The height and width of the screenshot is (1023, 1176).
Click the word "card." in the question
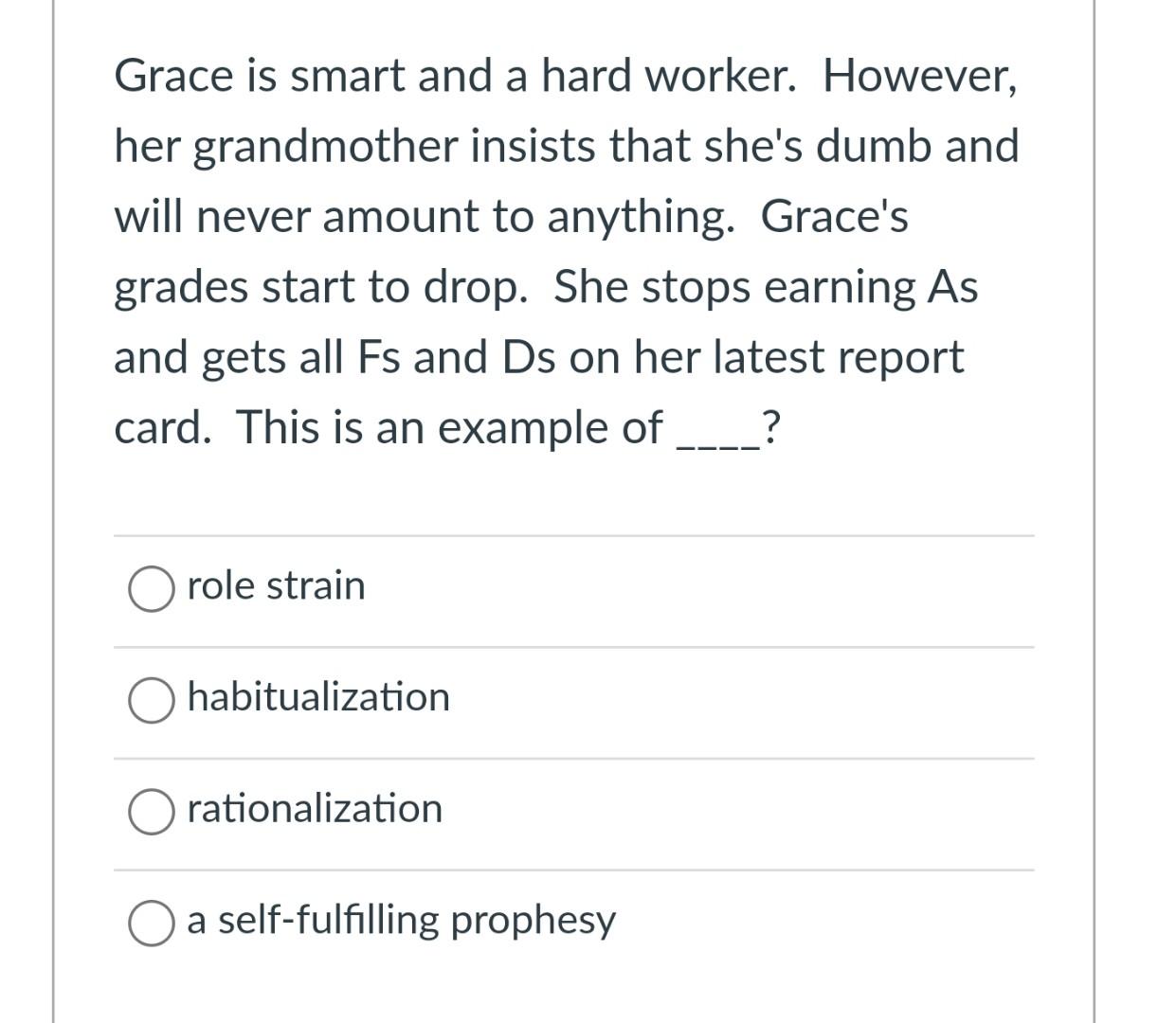[163, 428]
